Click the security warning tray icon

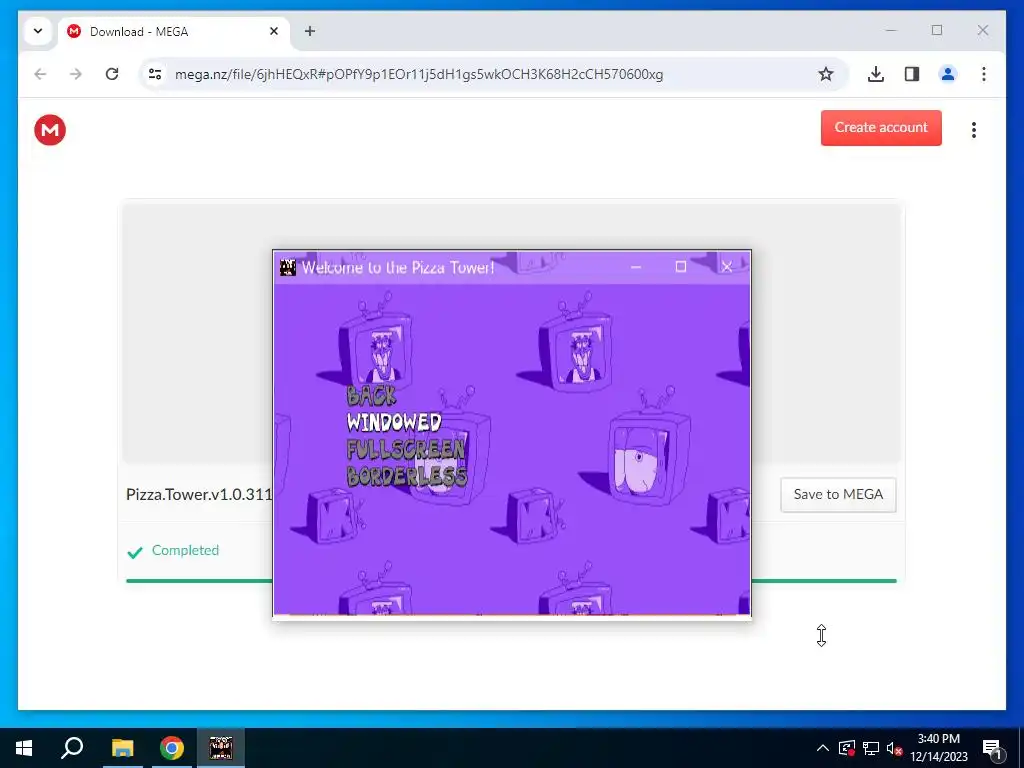click(x=847, y=748)
